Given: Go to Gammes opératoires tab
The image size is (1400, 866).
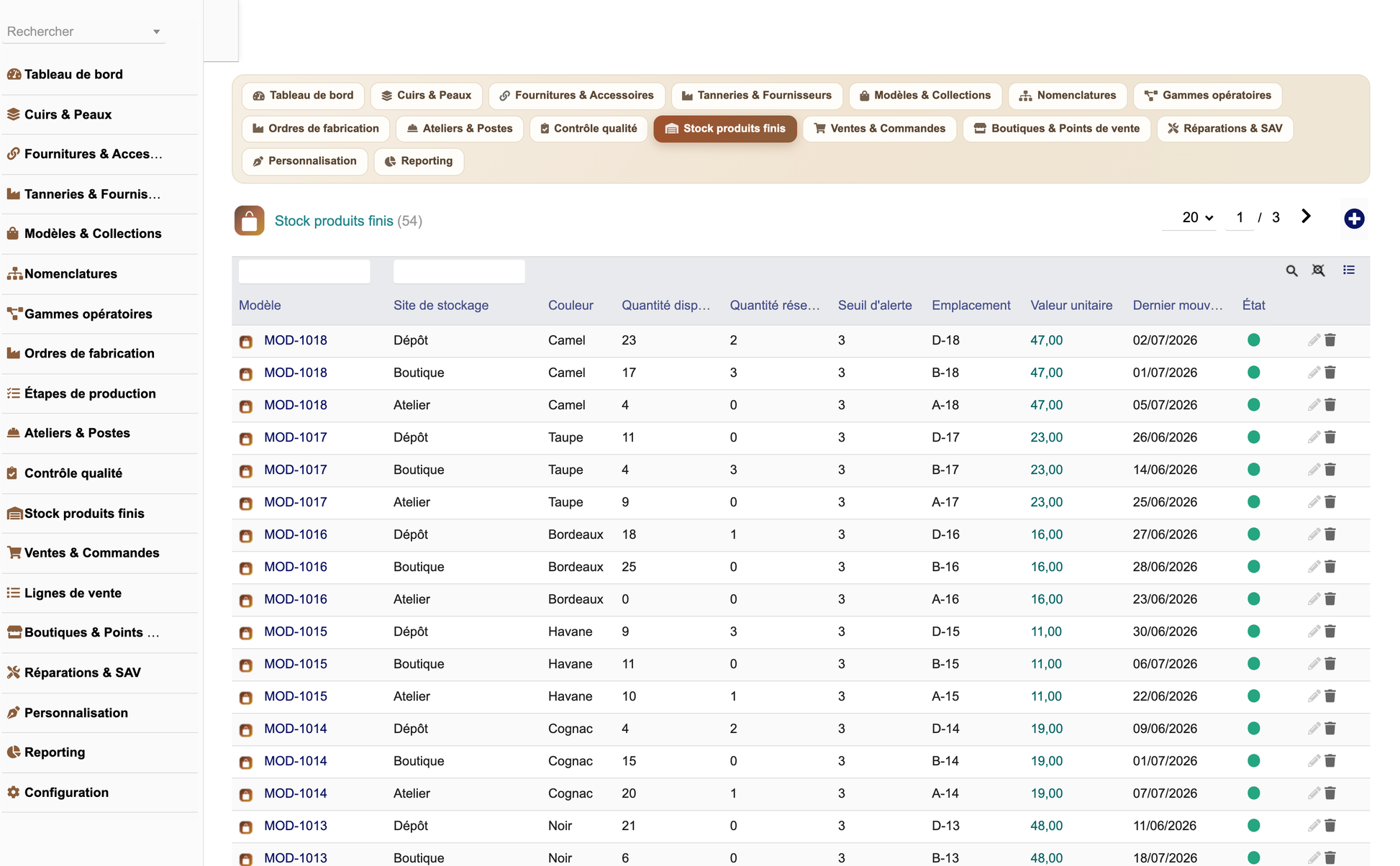Looking at the screenshot, I should click(1207, 95).
